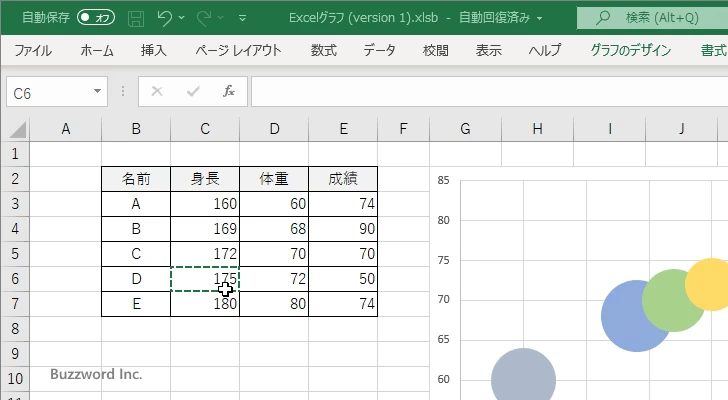Click the Undo arrow icon

(x=164, y=18)
